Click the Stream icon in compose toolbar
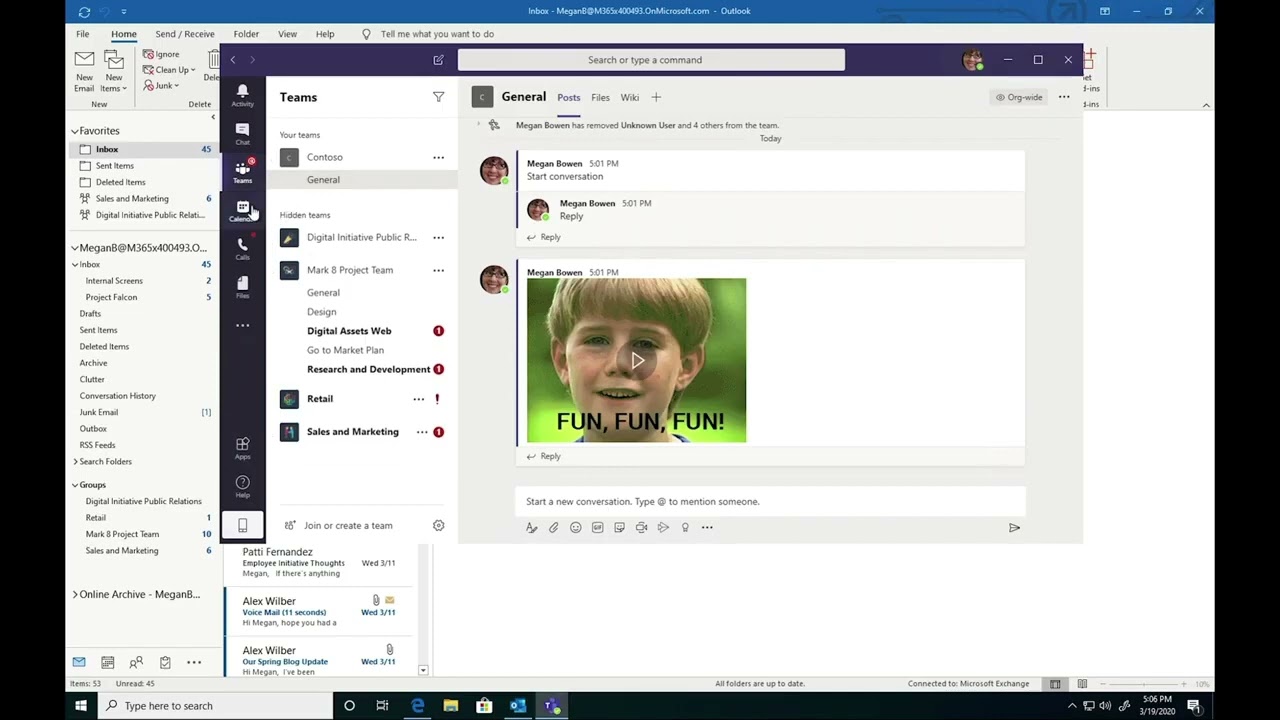The width and height of the screenshot is (1280, 720). [663, 527]
